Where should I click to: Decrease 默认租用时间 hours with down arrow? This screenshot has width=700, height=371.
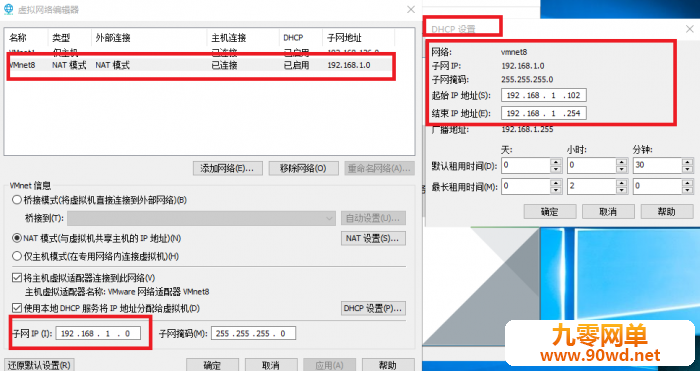pos(621,169)
